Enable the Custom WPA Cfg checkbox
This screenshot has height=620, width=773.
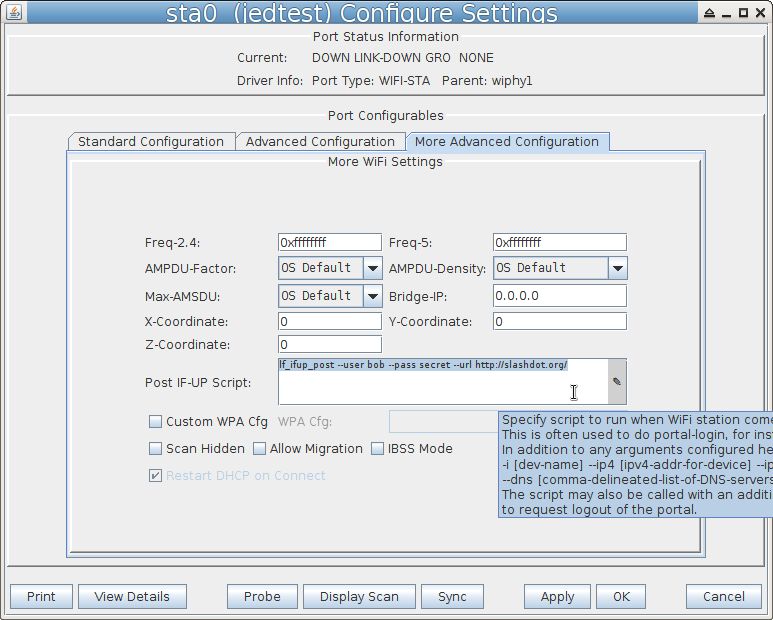(x=155, y=422)
